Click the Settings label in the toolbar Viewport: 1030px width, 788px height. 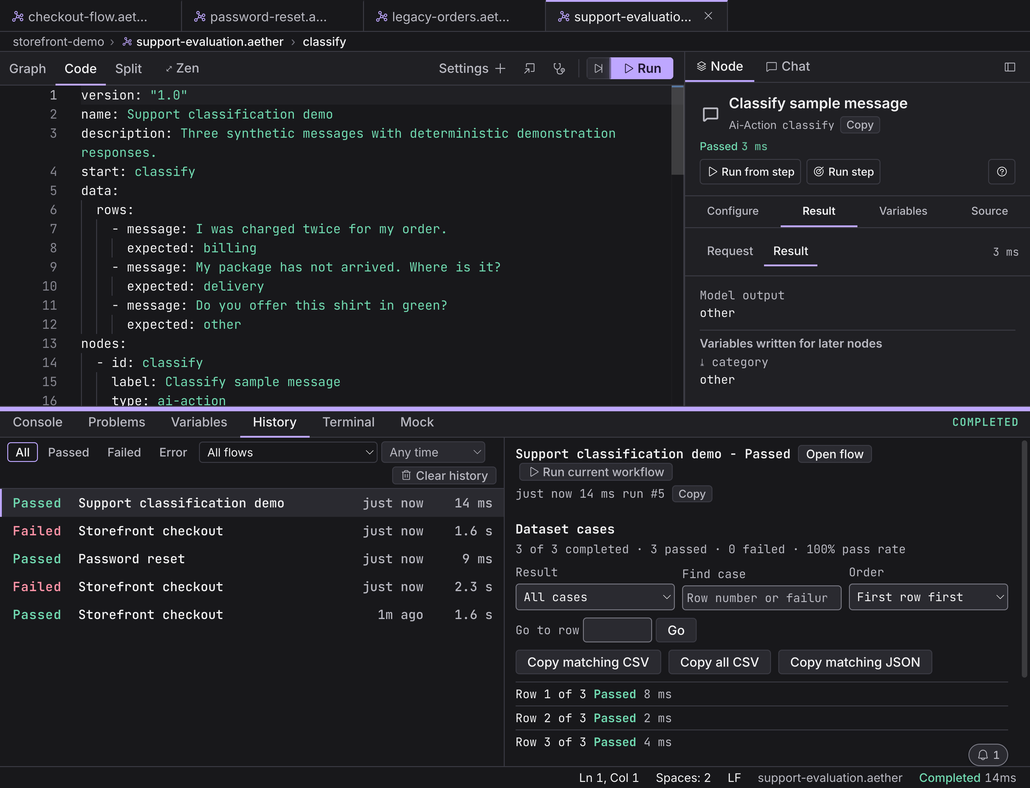(463, 68)
